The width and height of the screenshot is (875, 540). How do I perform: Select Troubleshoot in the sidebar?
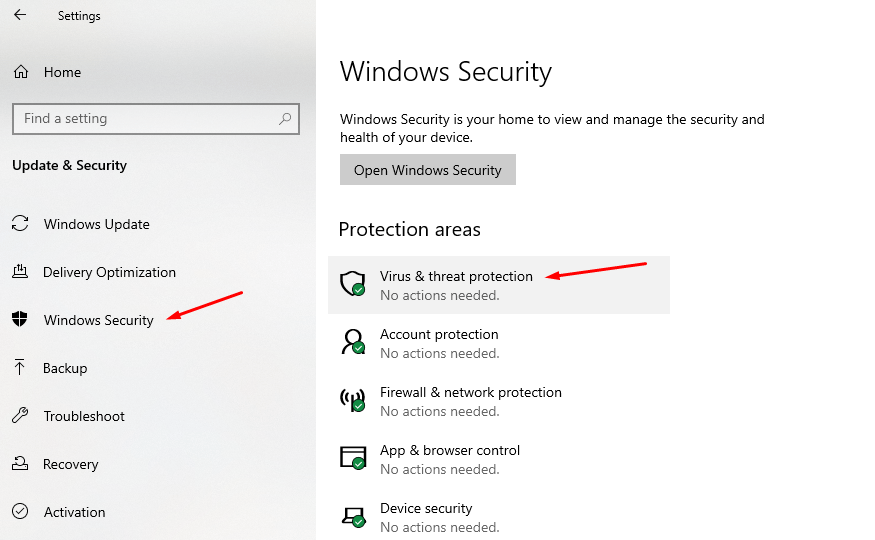pos(84,416)
